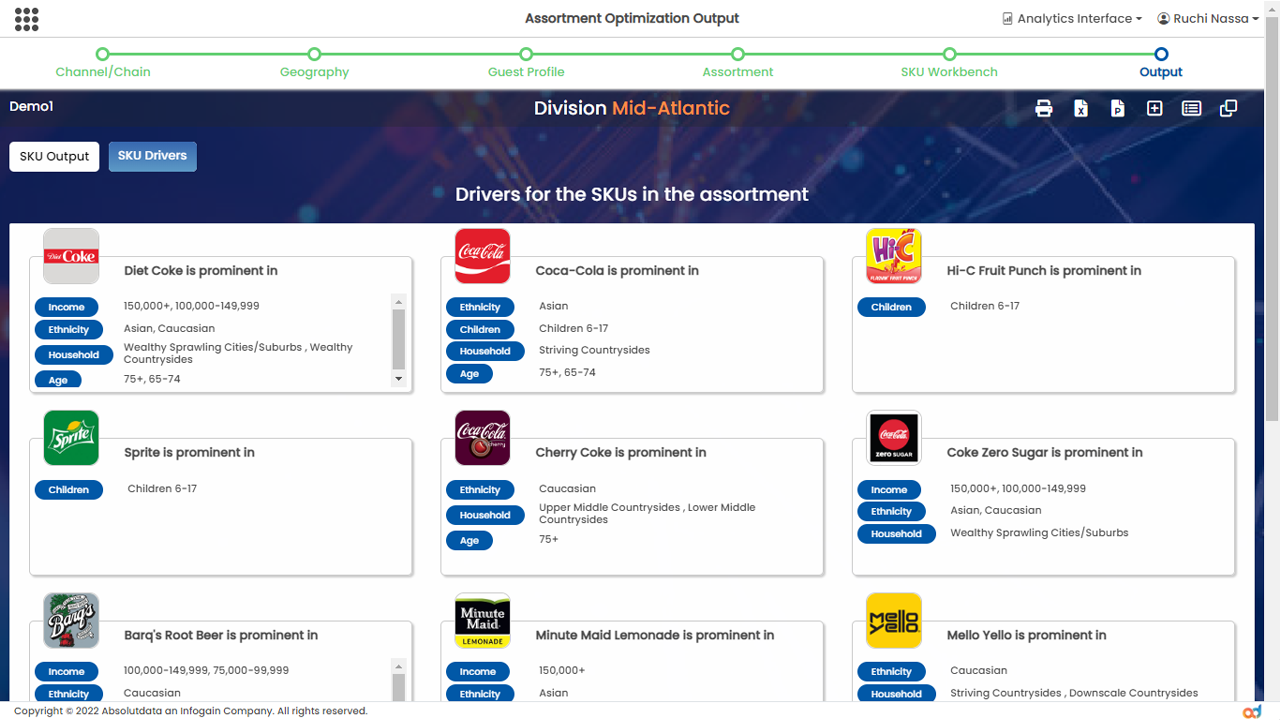Click the Diet Coke logo

tap(71, 256)
